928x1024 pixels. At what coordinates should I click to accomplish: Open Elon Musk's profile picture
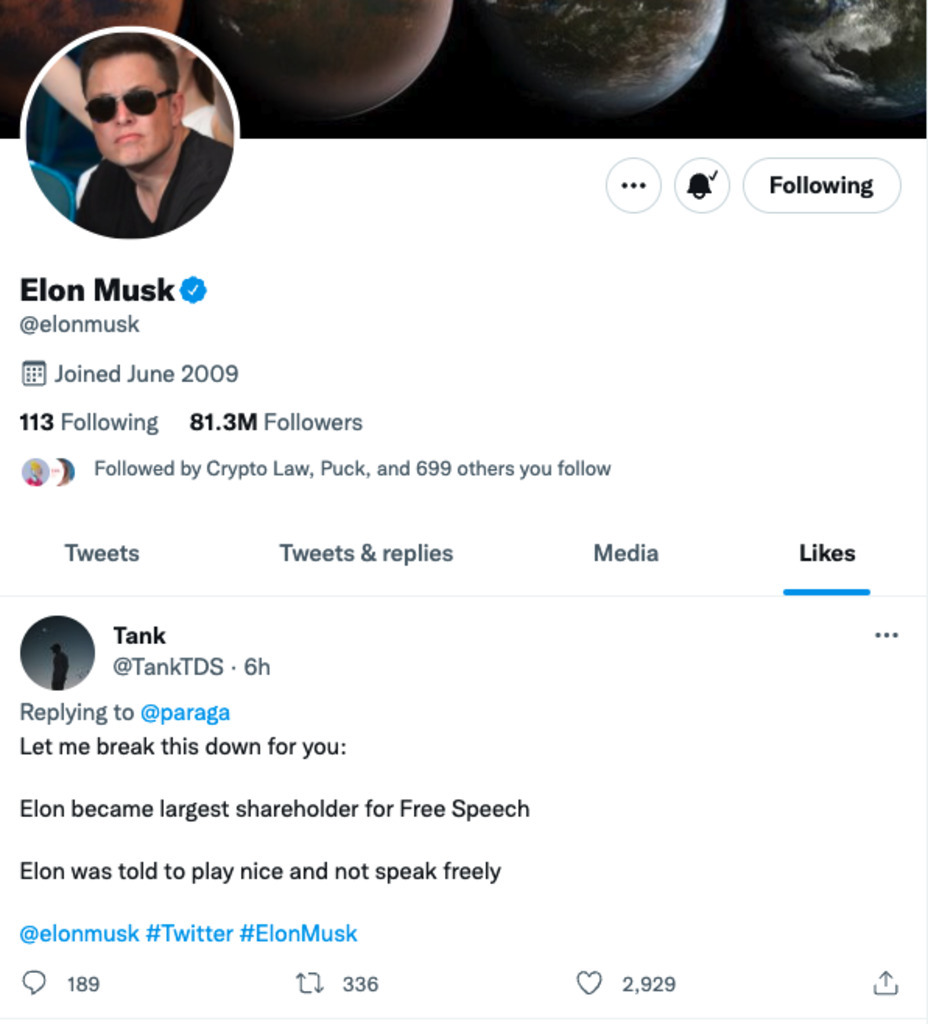130,133
